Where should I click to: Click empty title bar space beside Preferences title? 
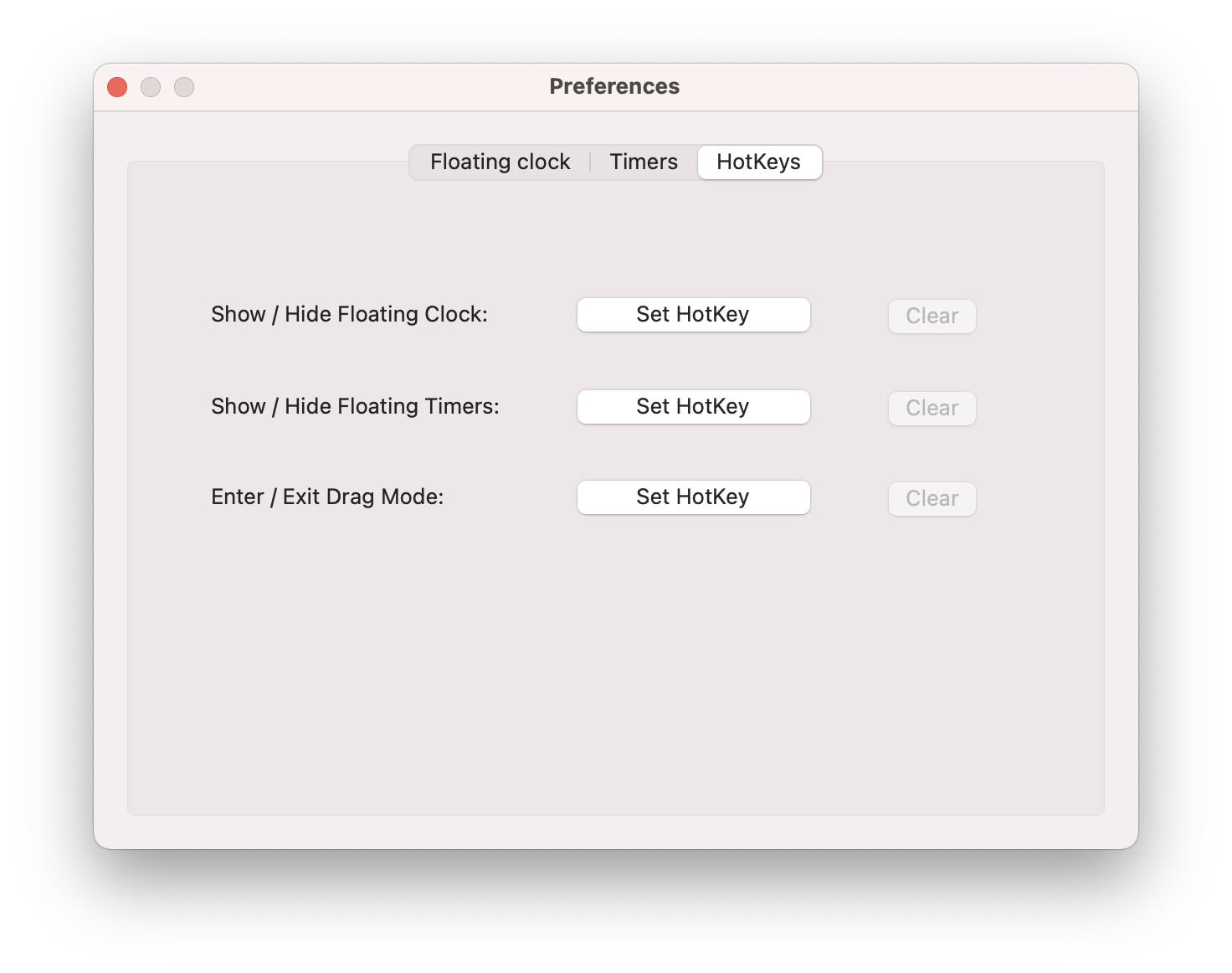click(x=879, y=87)
